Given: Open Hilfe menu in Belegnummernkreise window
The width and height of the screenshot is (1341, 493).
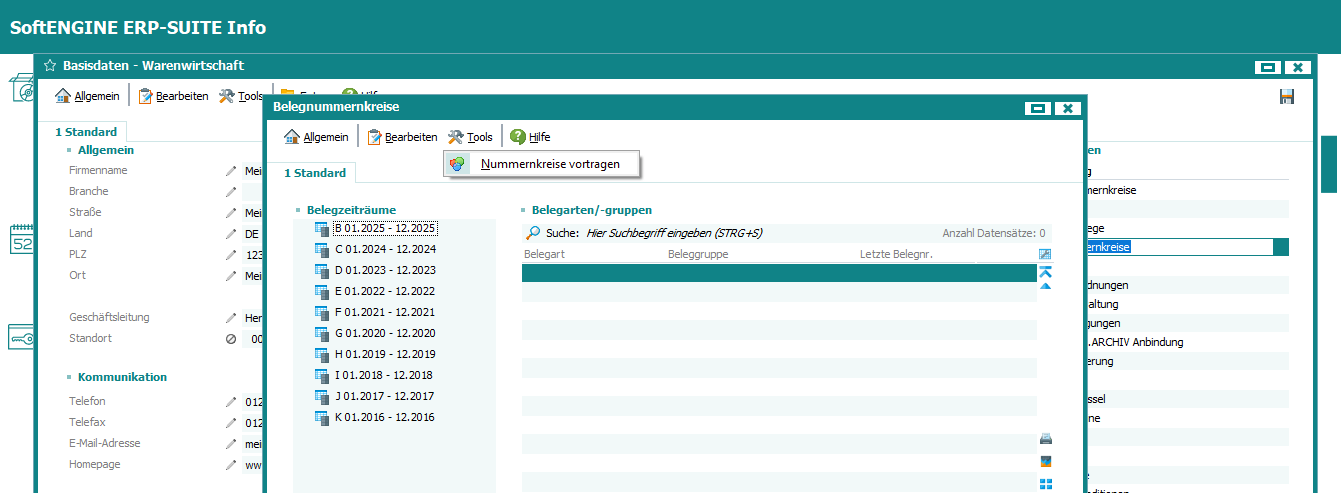Looking at the screenshot, I should (530, 137).
